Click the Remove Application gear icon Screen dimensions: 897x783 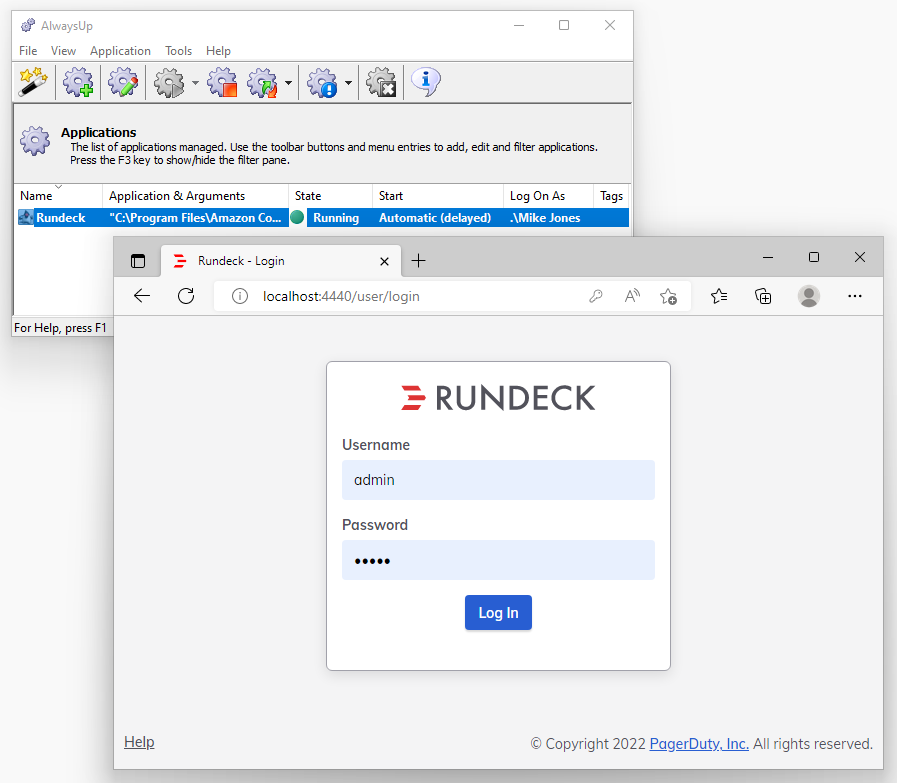pyautogui.click(x=381, y=82)
